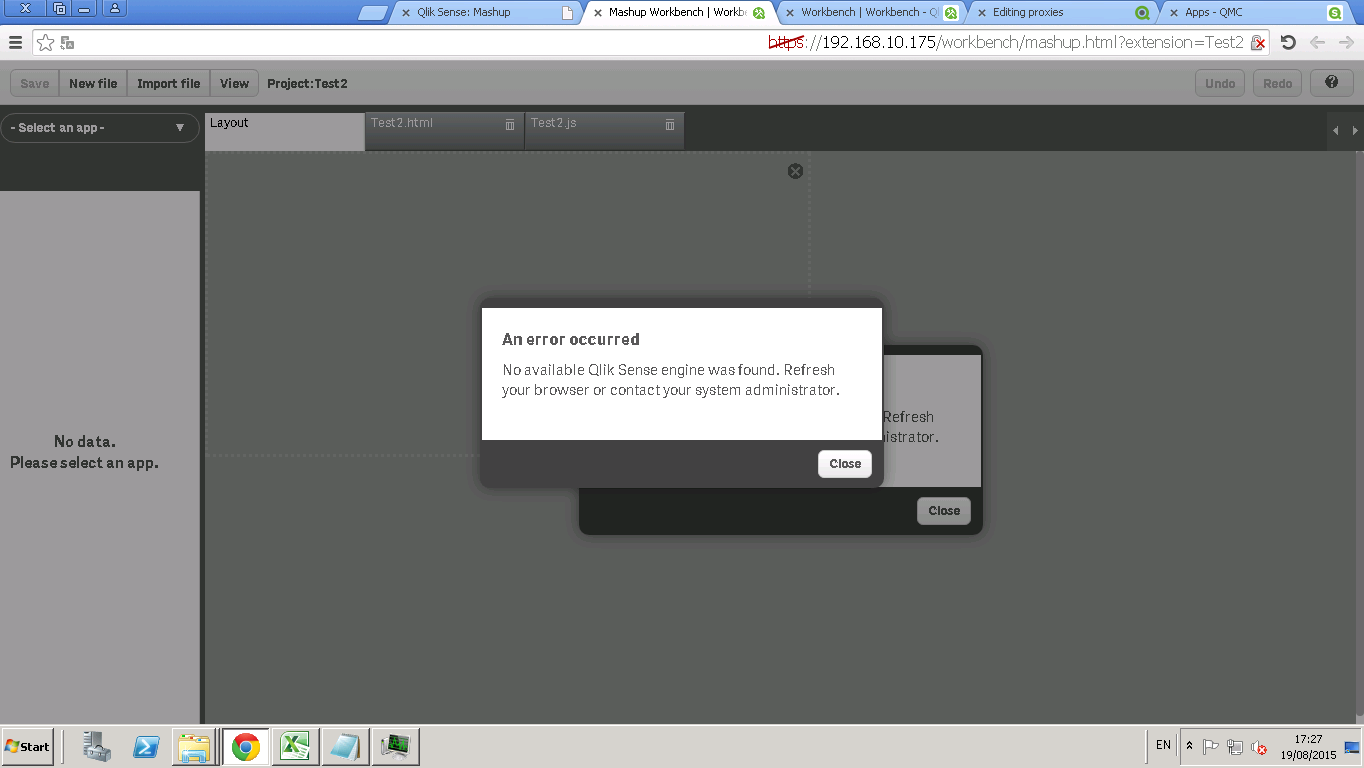The width and height of the screenshot is (1364, 768).
Task: Click the Action Center flag icon
Action: [x=1210, y=746]
